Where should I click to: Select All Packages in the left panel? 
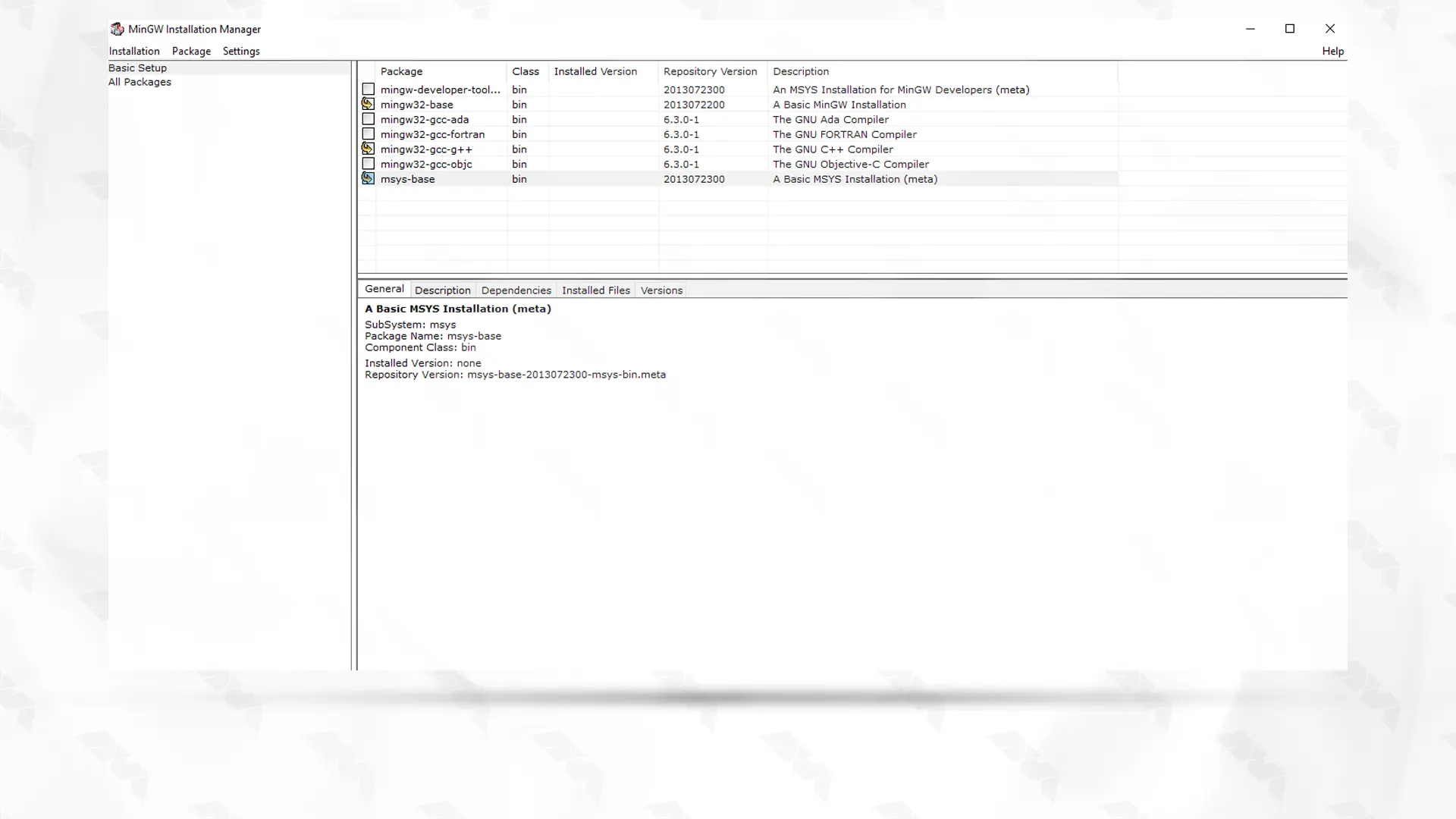(140, 82)
